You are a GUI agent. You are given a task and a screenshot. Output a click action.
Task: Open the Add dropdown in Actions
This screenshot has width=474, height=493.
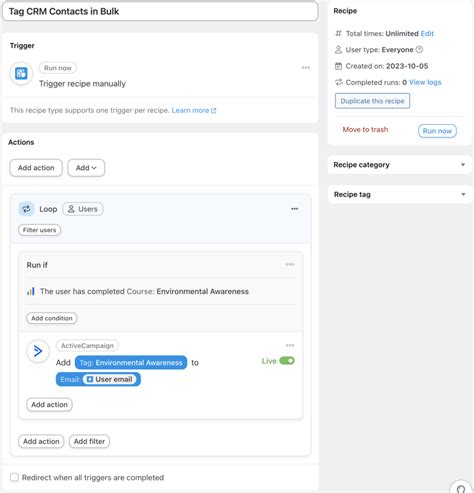coord(86,168)
